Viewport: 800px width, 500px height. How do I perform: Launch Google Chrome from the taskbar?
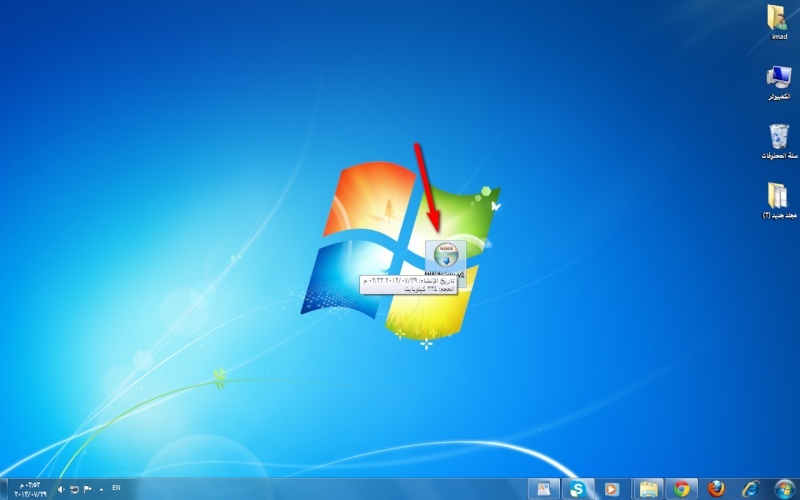coord(681,489)
